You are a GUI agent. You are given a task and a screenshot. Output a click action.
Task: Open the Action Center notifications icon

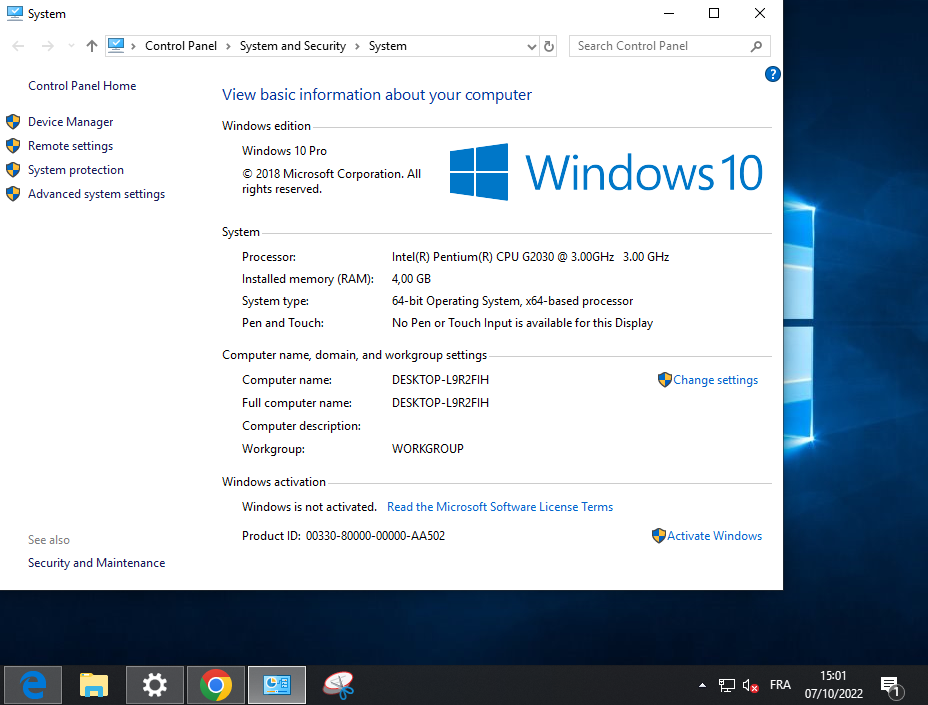[892, 686]
